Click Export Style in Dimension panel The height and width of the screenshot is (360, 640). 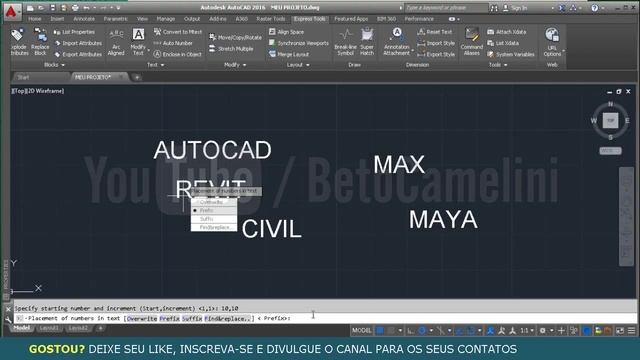click(436, 54)
